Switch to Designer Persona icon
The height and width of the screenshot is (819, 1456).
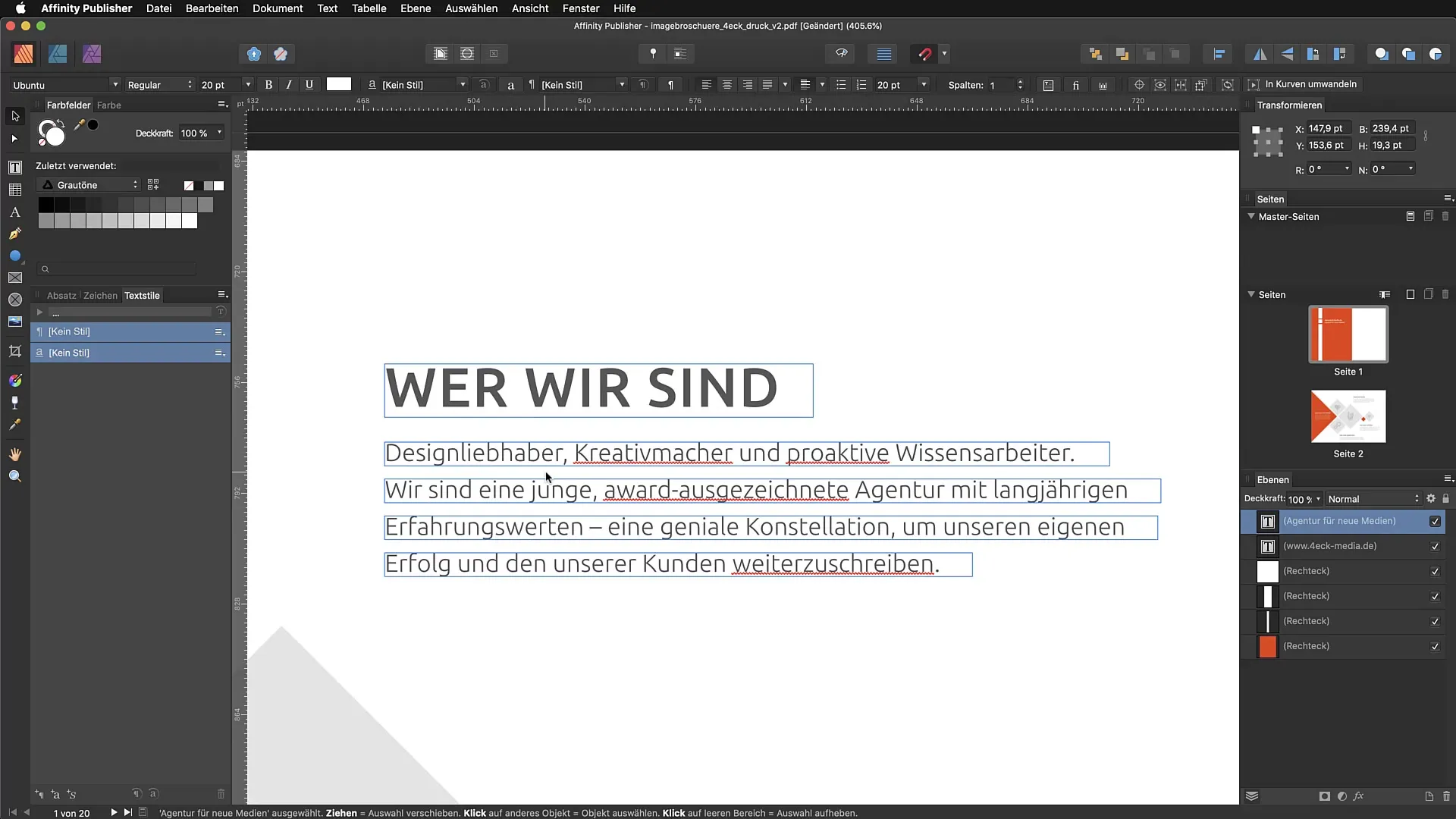click(58, 54)
